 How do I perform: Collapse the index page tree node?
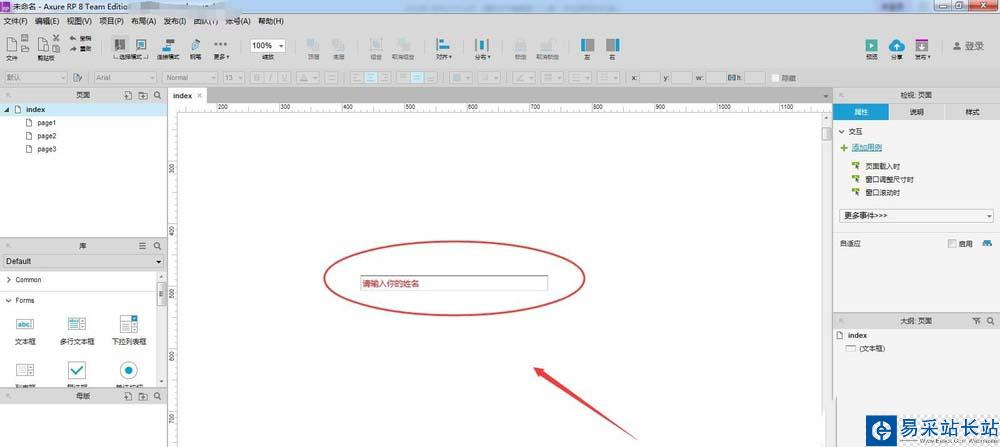(6, 110)
